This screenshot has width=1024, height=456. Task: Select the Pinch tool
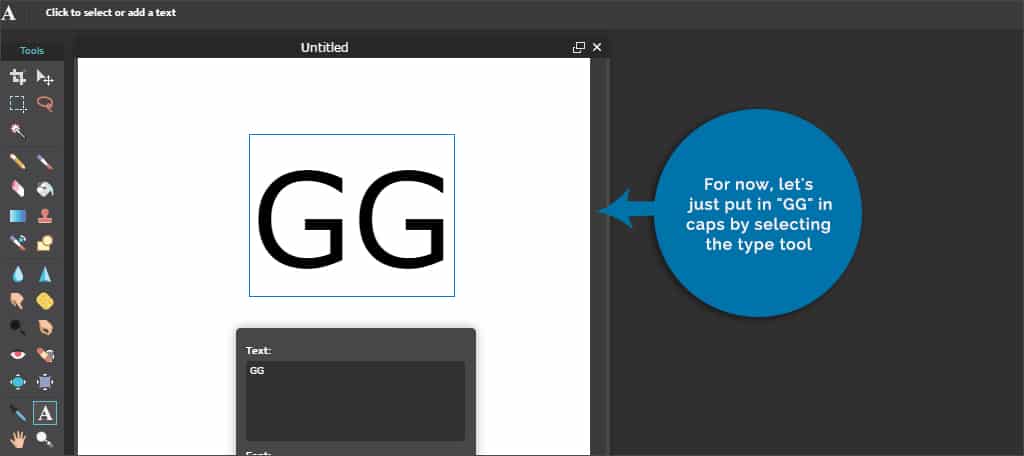click(x=45, y=382)
